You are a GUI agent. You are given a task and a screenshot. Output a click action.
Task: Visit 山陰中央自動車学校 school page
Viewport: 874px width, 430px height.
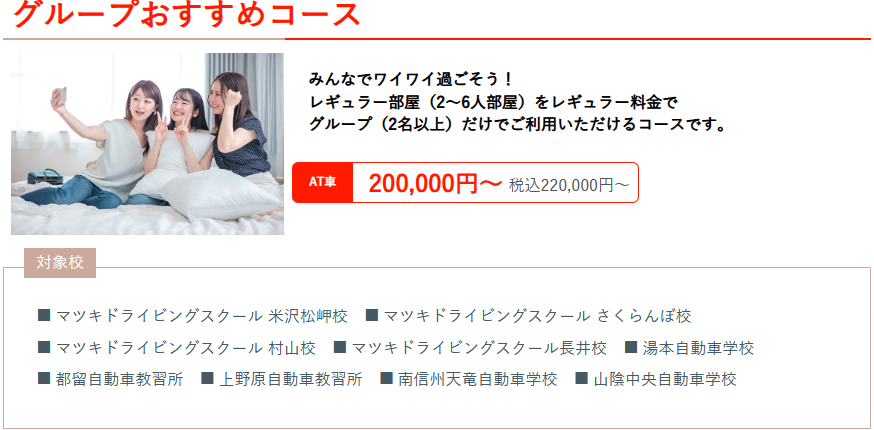pyautogui.click(x=665, y=380)
